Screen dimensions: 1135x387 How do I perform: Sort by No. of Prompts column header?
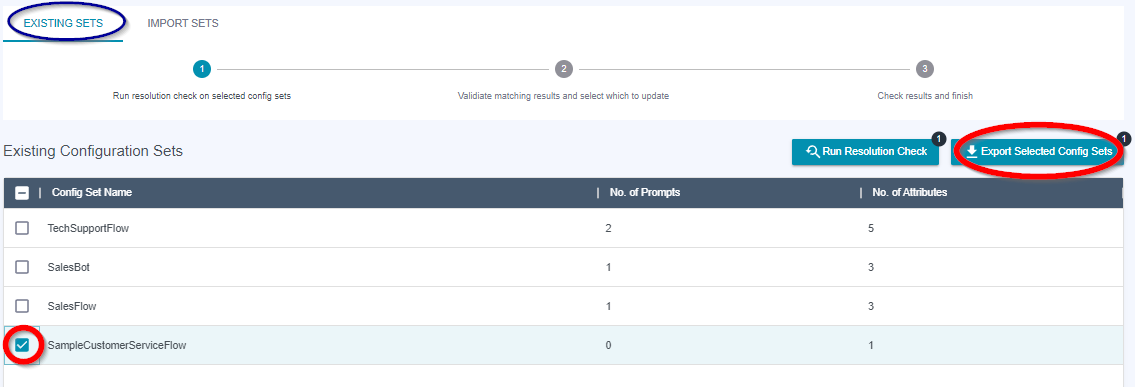pos(644,192)
